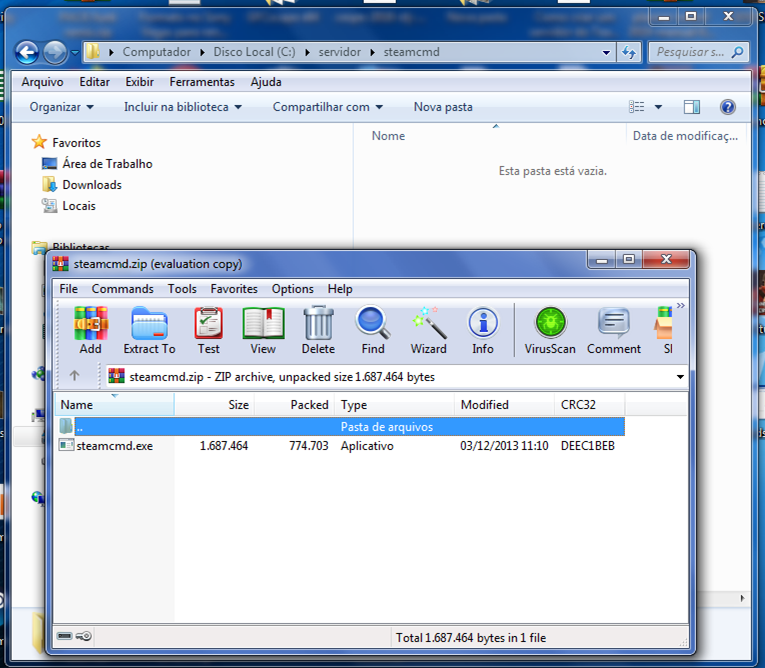Open WinRAR Favorites menu
Image resolution: width=765 pixels, height=668 pixels.
click(234, 289)
